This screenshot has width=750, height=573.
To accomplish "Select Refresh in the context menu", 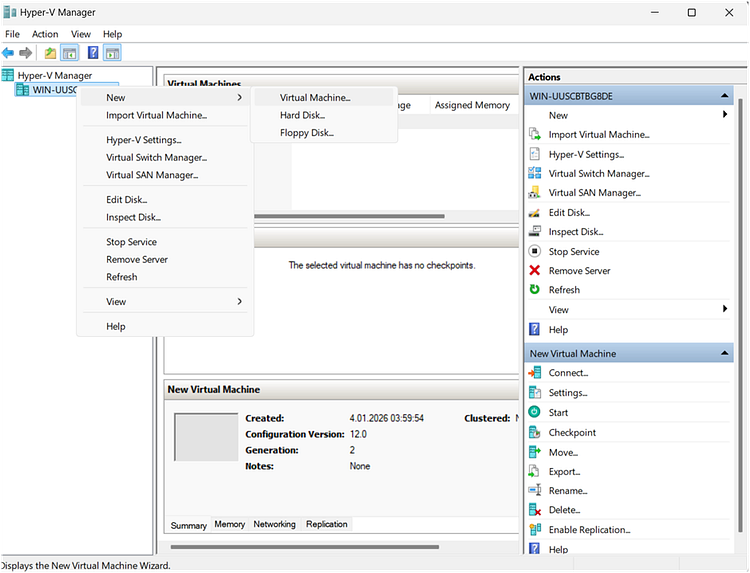I will point(165,277).
